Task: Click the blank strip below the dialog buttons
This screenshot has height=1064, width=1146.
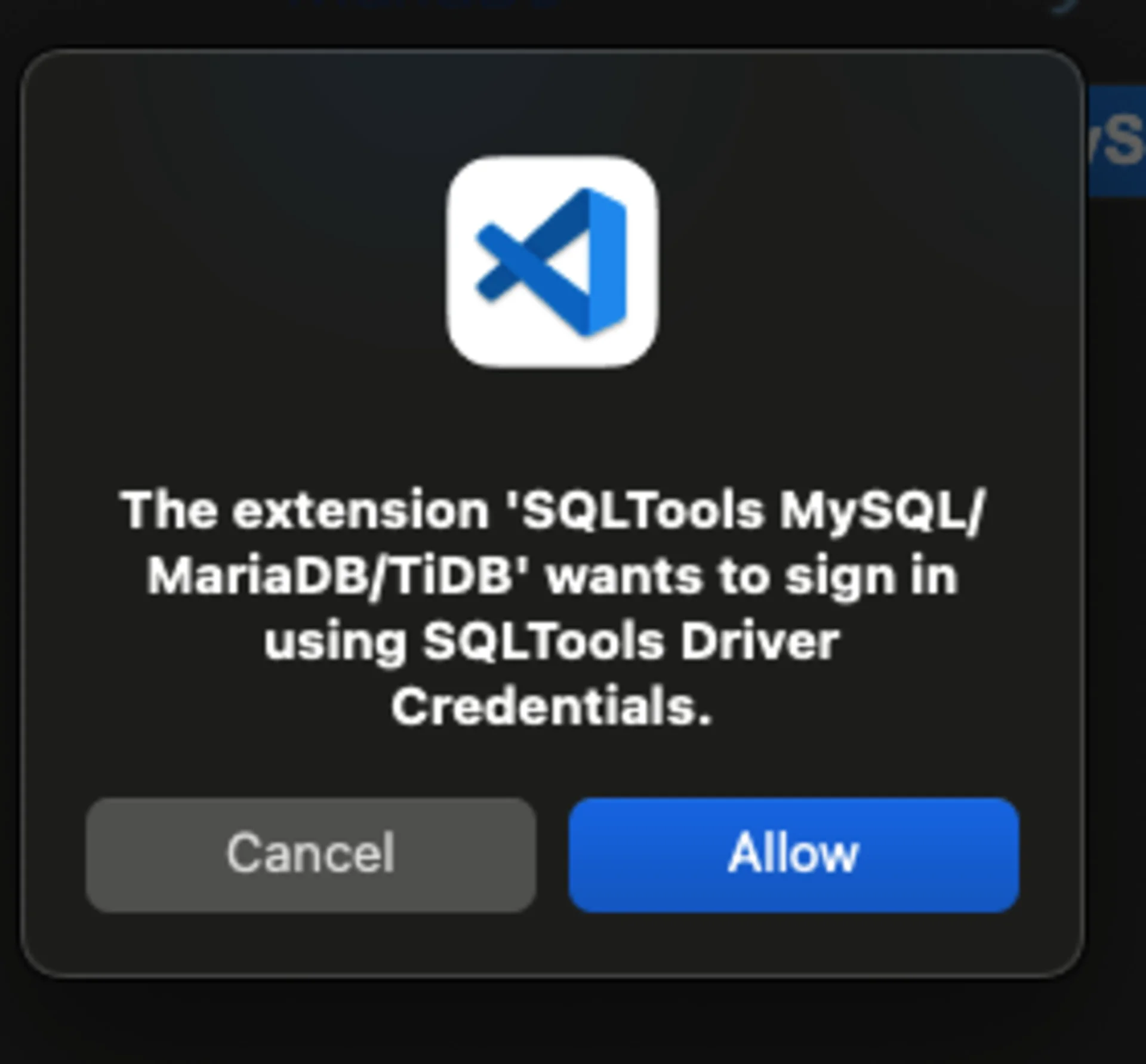Action: click(552, 943)
